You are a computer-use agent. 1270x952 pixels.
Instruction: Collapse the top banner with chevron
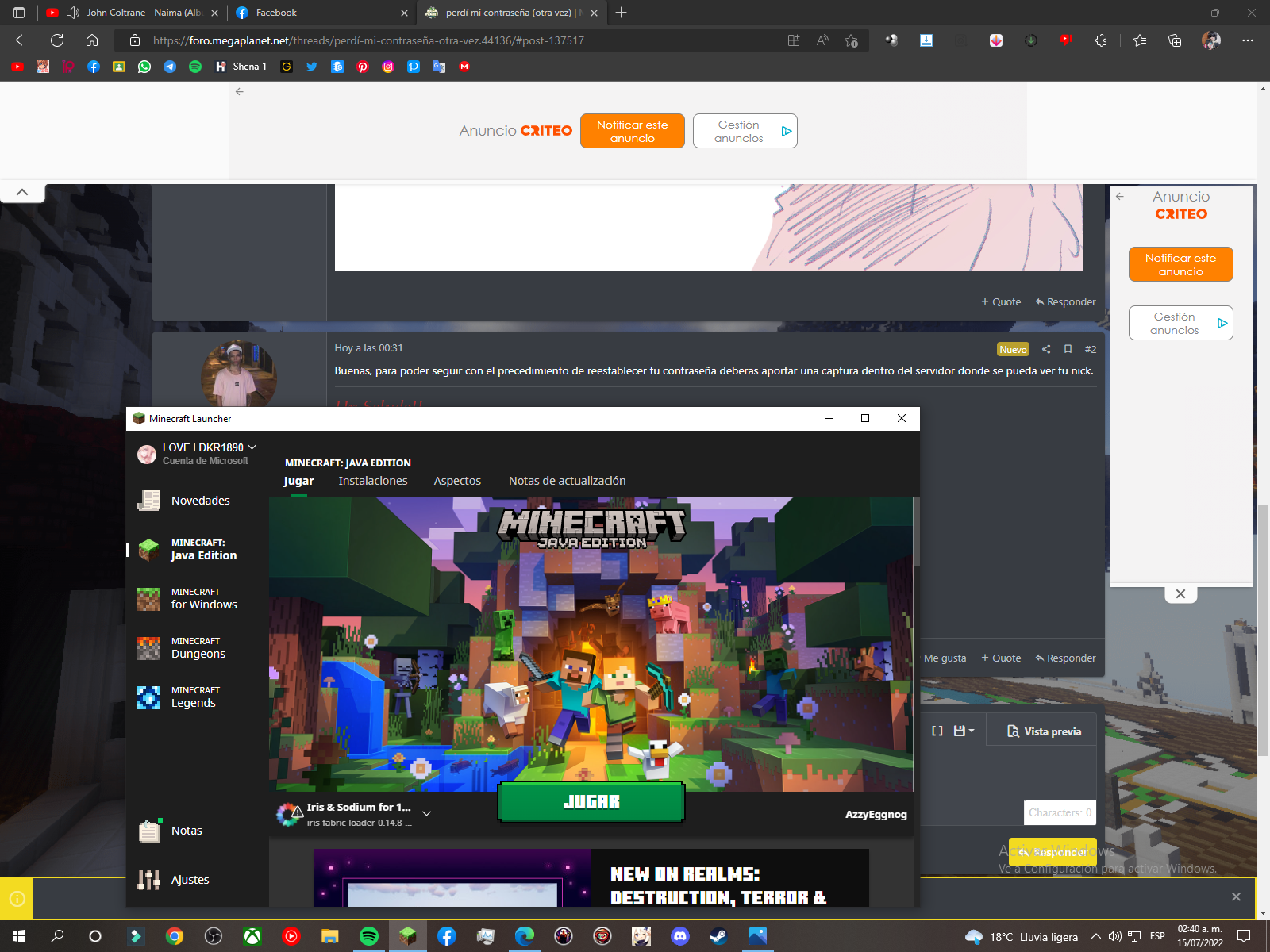pyautogui.click(x=22, y=192)
